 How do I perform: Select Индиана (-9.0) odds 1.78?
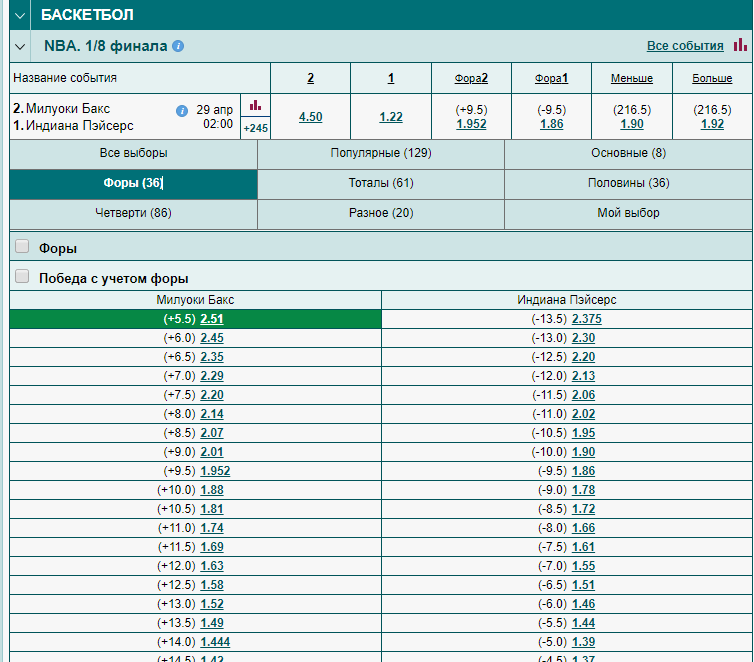coord(583,490)
